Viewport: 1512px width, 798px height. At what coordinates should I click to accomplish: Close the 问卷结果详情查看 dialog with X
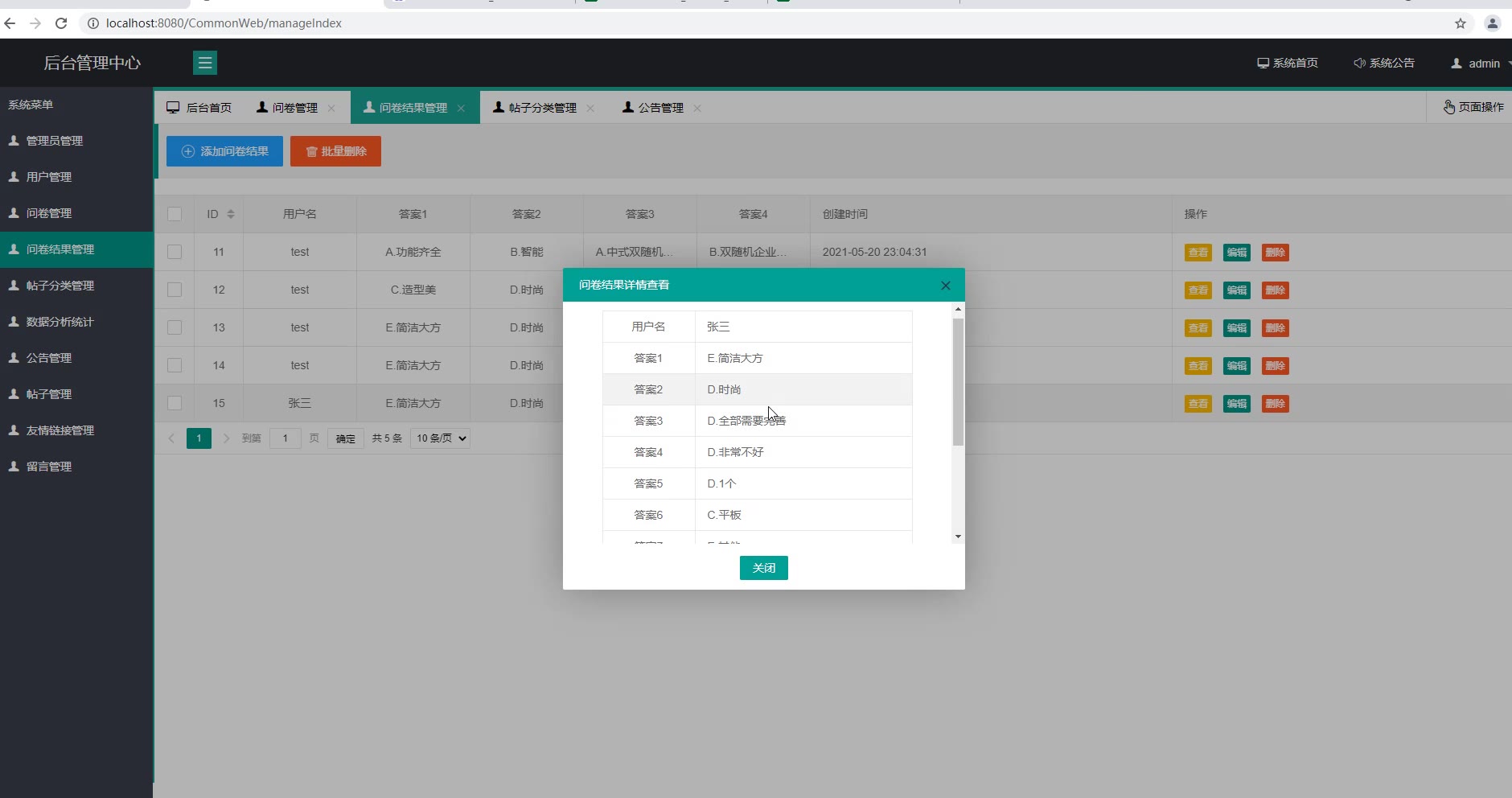(x=946, y=286)
